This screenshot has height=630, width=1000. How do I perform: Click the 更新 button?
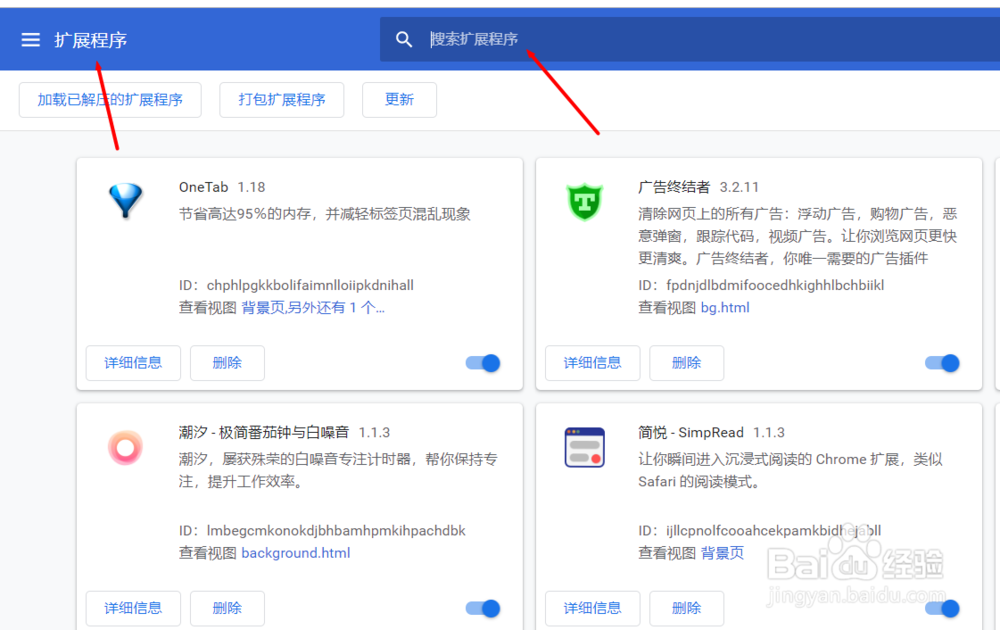coord(399,100)
